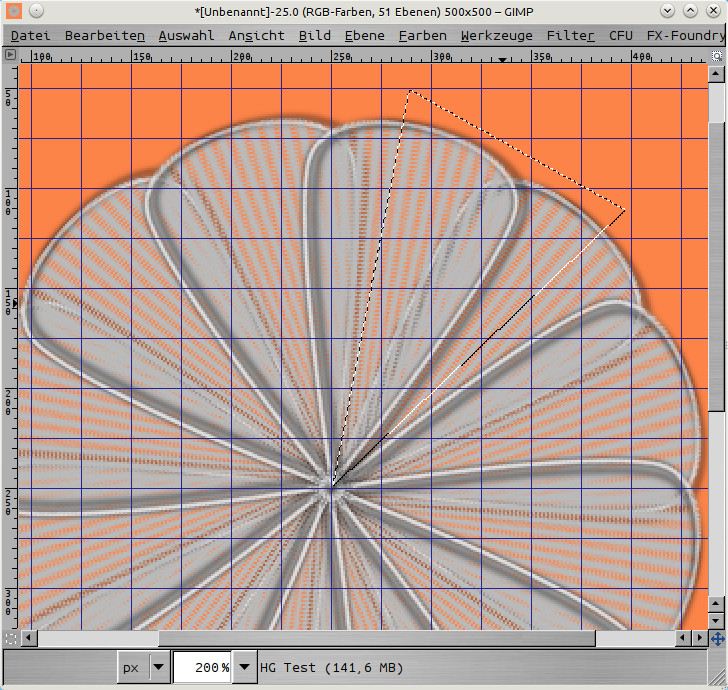This screenshot has width=728, height=690.
Task: Click the GIMP window menu icon in title bar
Action: point(13,11)
